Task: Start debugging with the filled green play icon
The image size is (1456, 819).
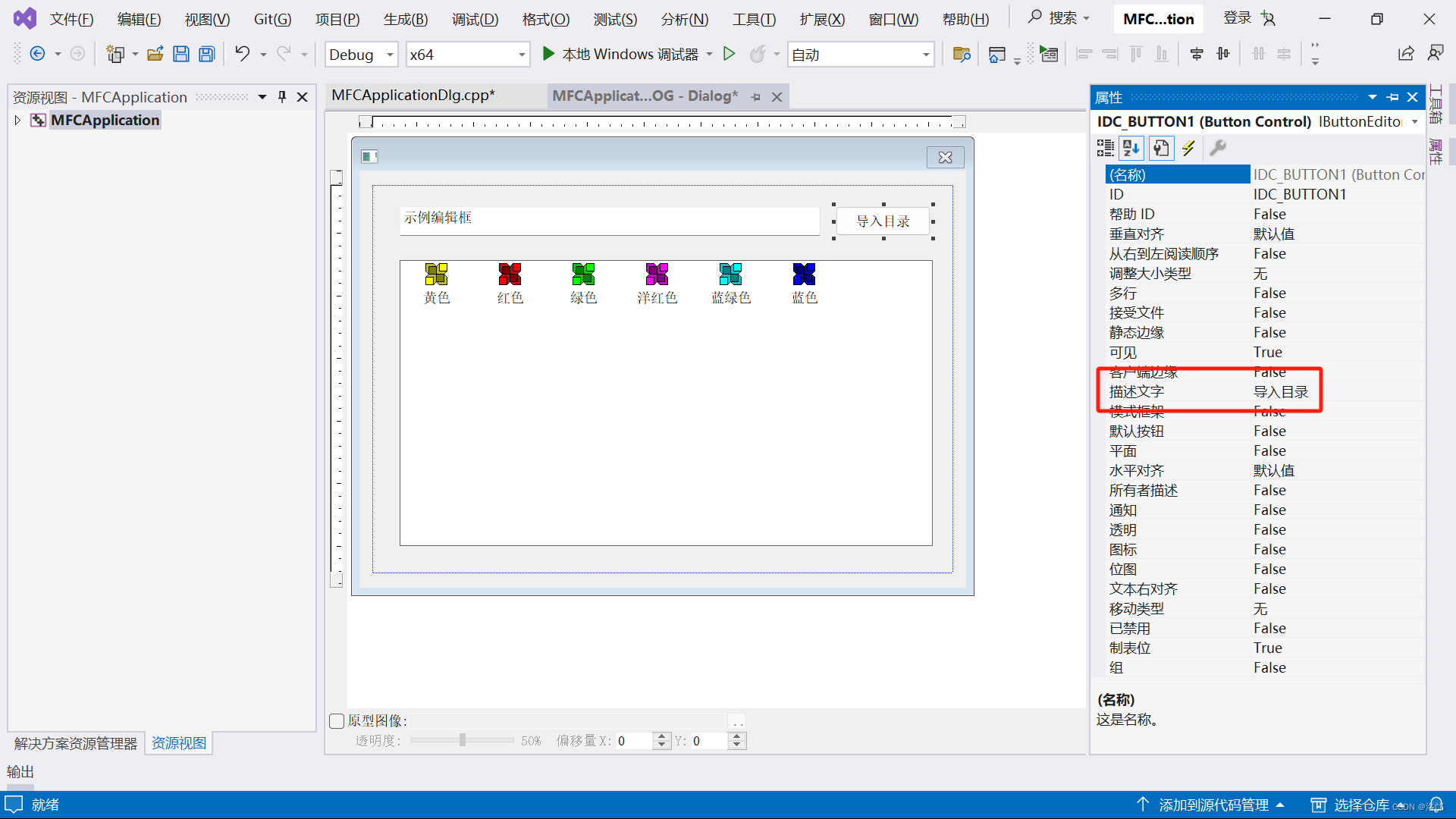Action: (x=548, y=54)
